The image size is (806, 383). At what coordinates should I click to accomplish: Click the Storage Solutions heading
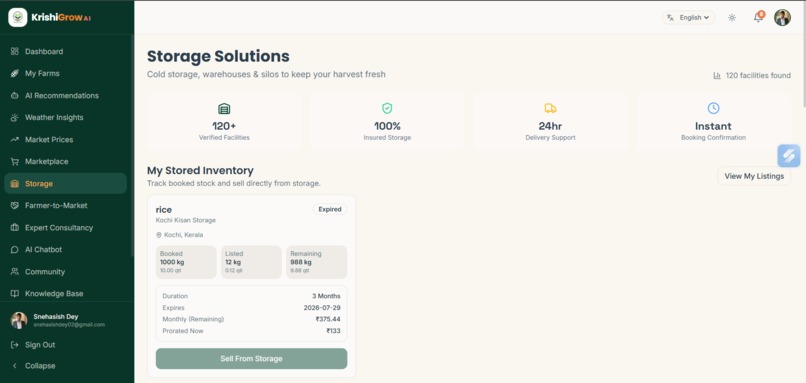coord(218,56)
